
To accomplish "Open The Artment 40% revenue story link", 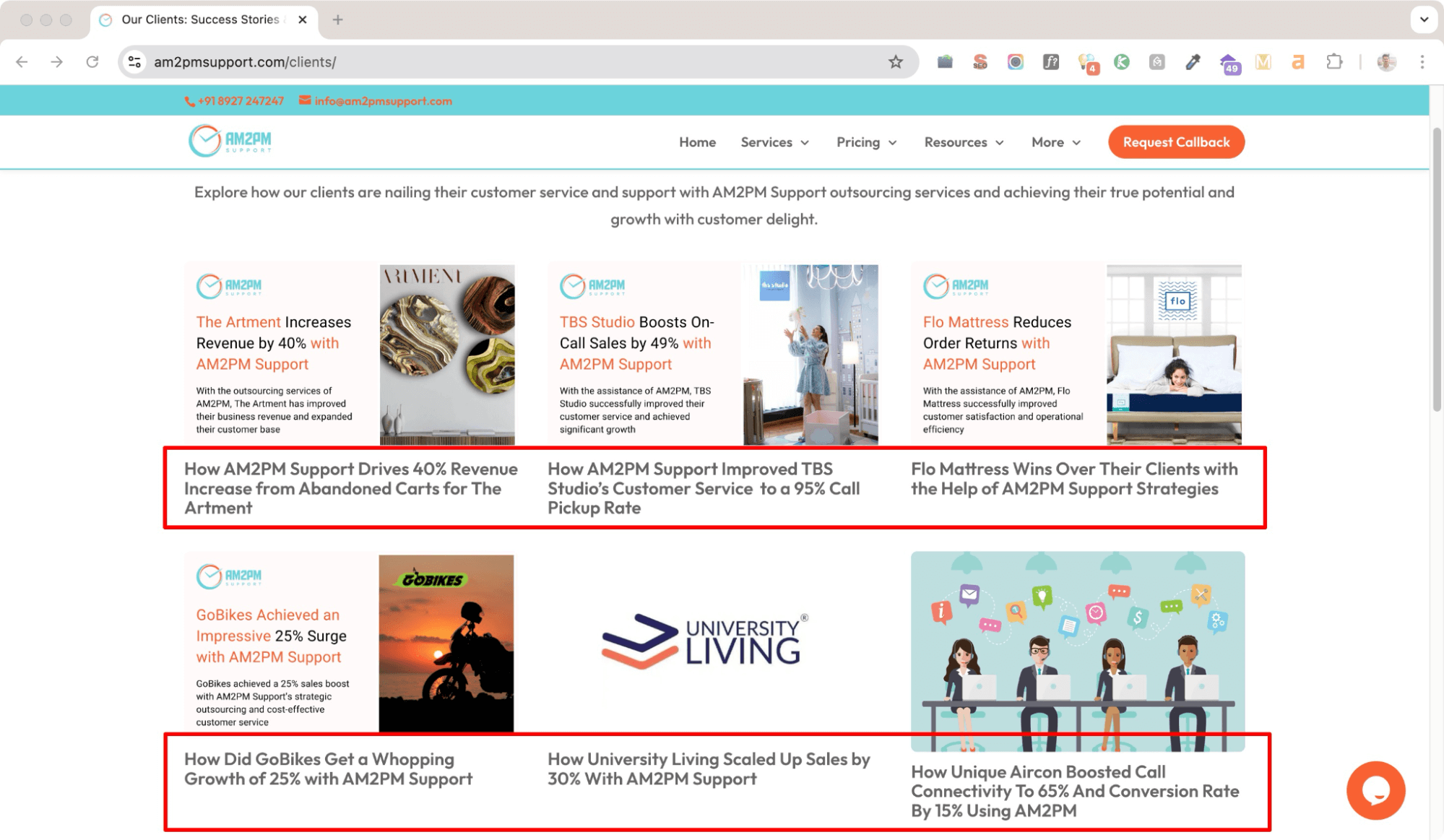I will point(351,488).
